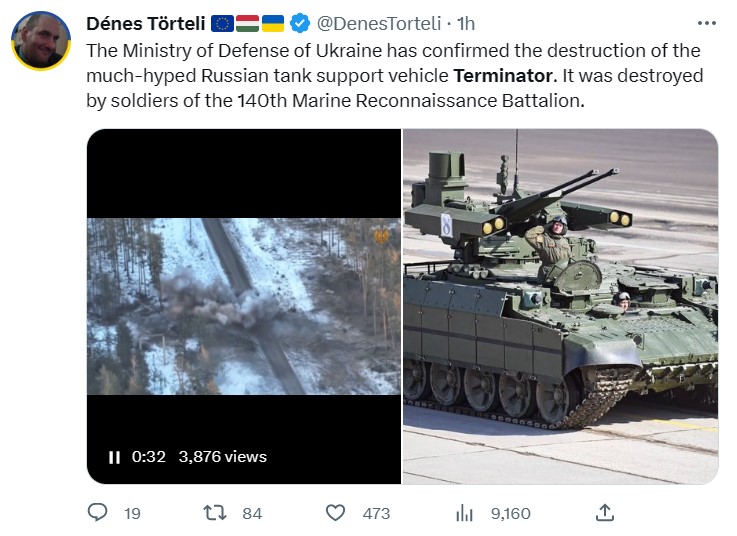Click the like count 473
Viewport: 737px width, 536px height.
pyautogui.click(x=376, y=514)
